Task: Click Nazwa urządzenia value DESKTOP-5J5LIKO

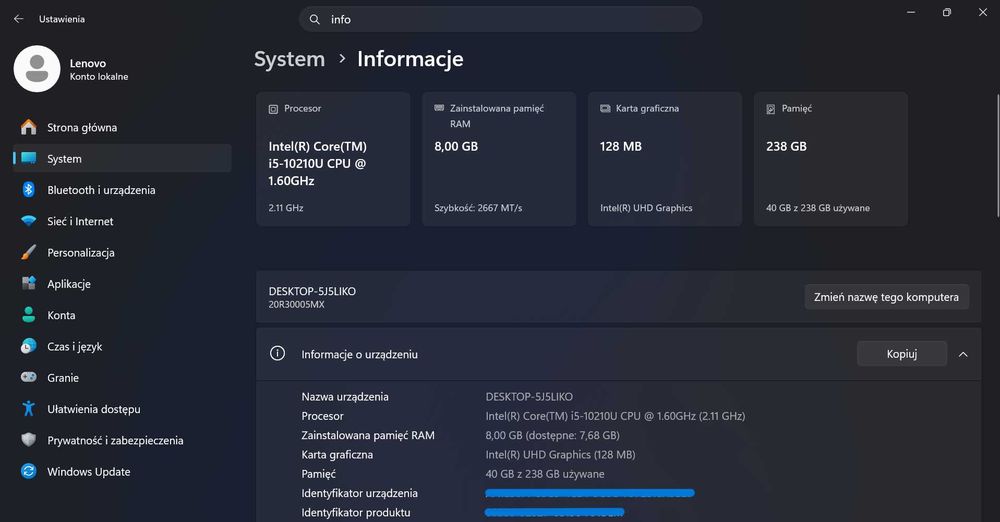Action: click(x=529, y=396)
